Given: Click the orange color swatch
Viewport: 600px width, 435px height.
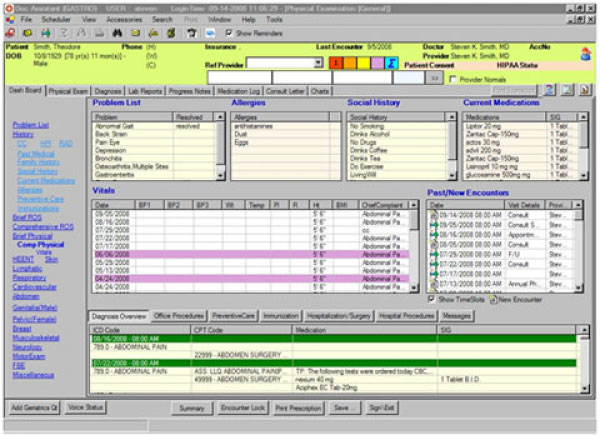Looking at the screenshot, I should [350, 63].
